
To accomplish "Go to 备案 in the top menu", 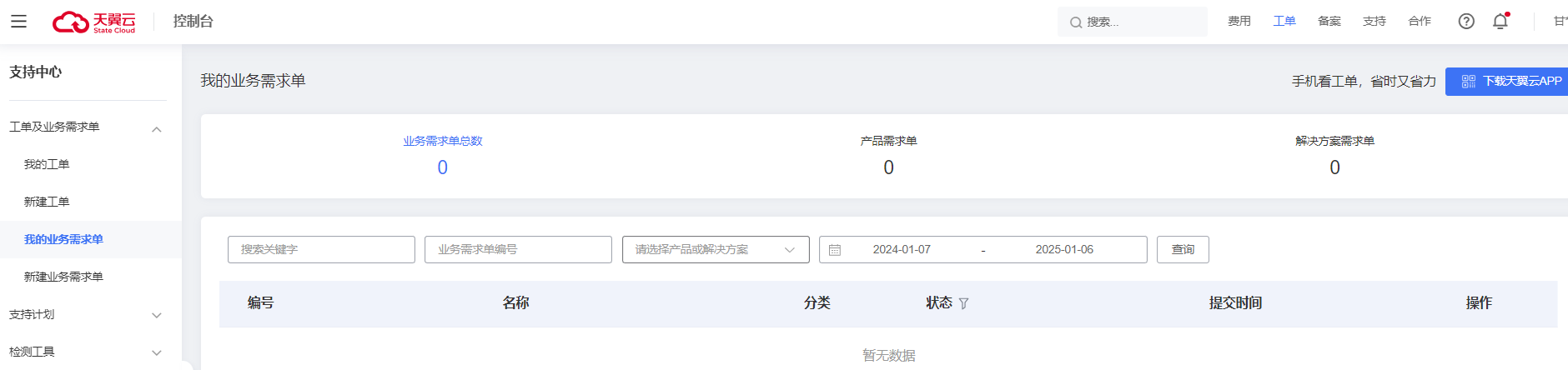I will [1329, 21].
